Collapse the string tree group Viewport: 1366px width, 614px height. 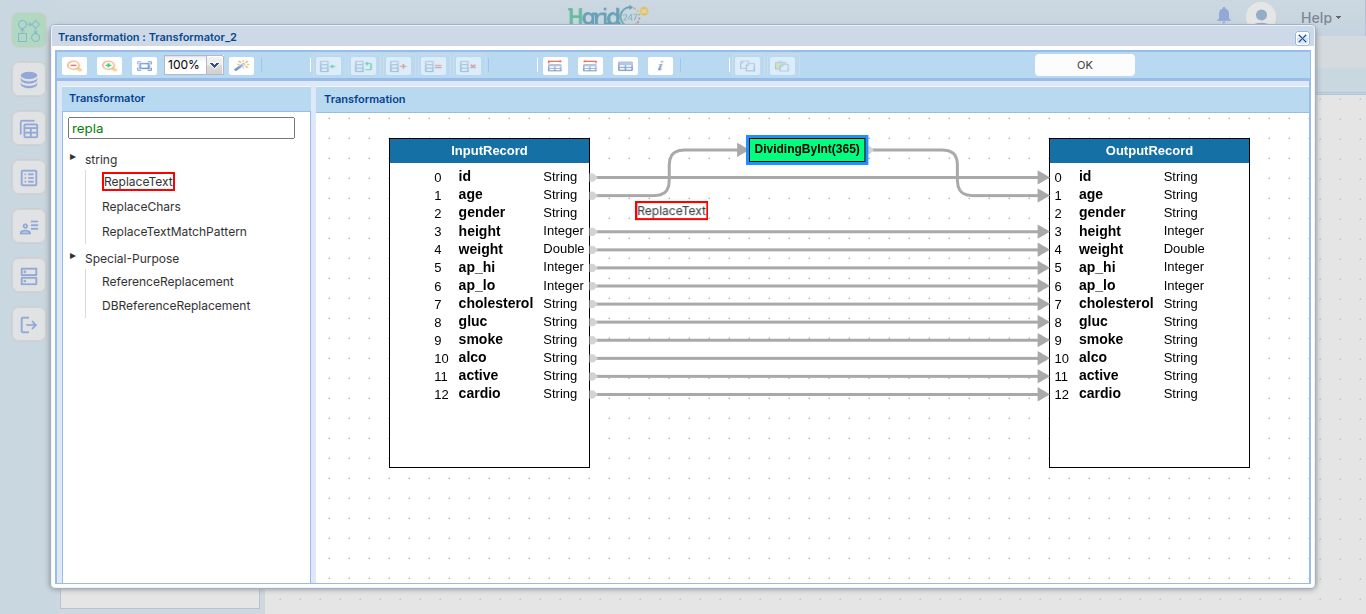point(73,158)
